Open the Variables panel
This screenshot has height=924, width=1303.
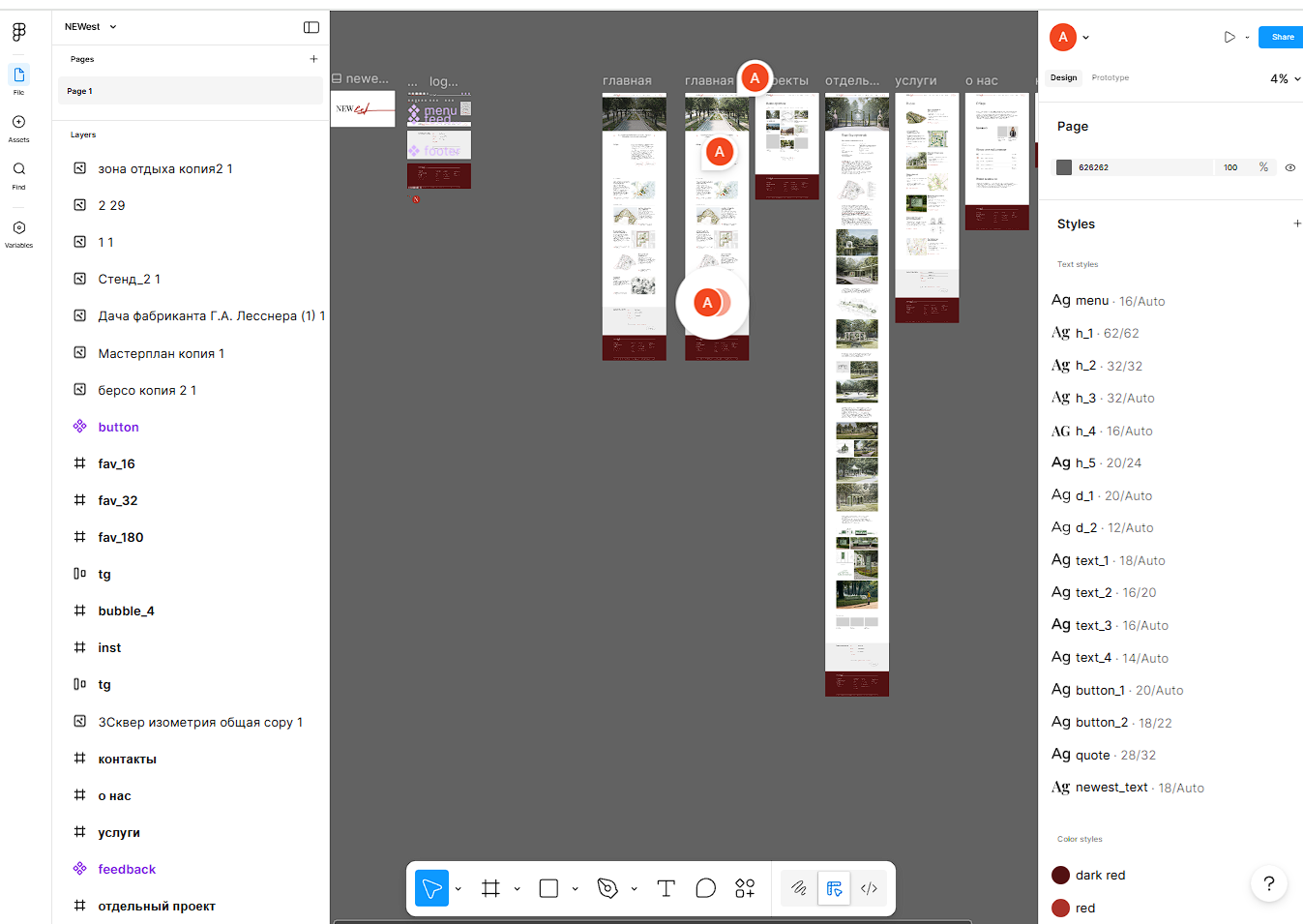coord(18,233)
